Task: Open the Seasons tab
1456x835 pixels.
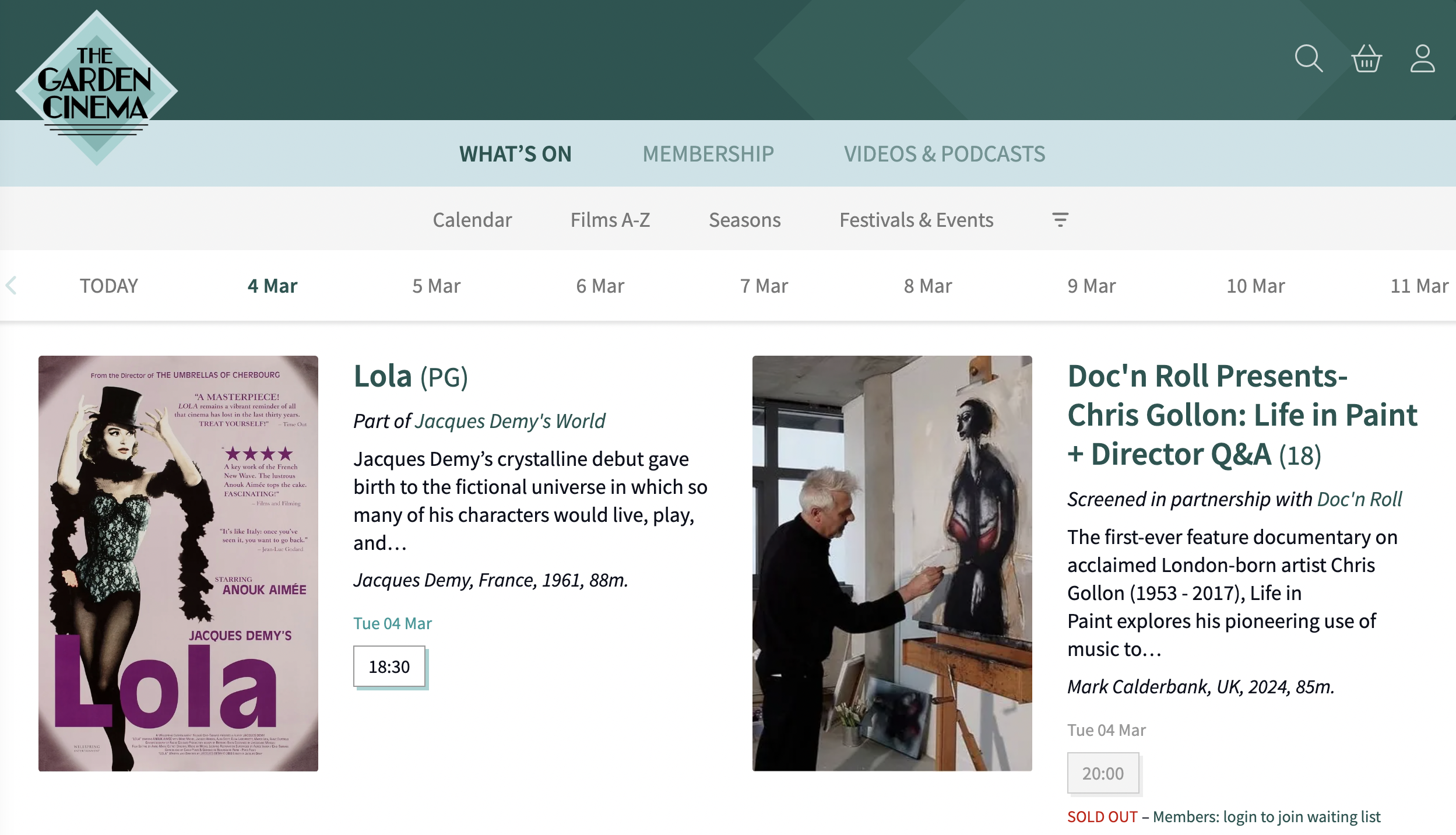Action: pyautogui.click(x=744, y=220)
